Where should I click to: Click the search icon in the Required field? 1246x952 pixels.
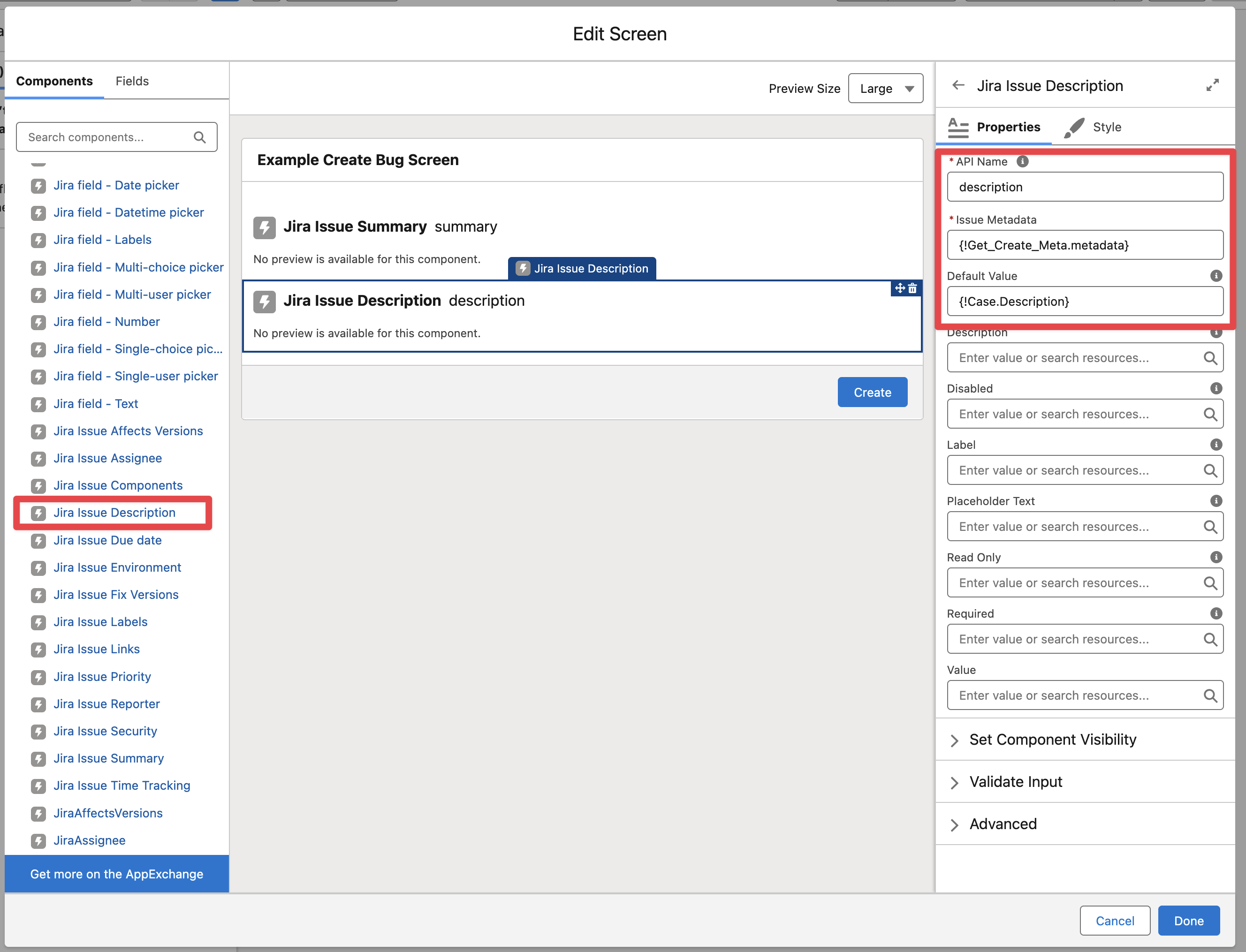tap(1210, 639)
